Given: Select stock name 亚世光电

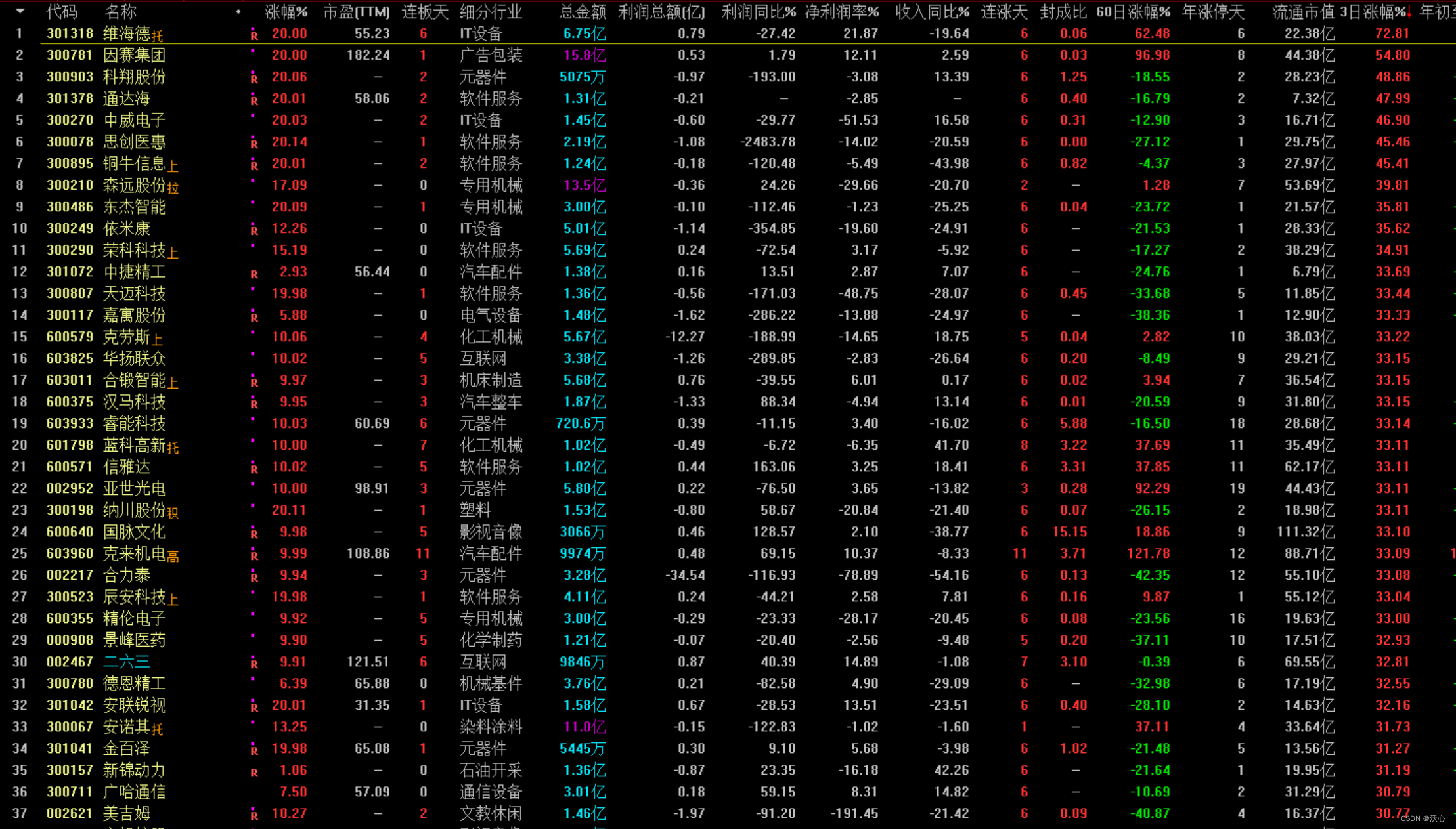Looking at the screenshot, I should pos(135,488).
